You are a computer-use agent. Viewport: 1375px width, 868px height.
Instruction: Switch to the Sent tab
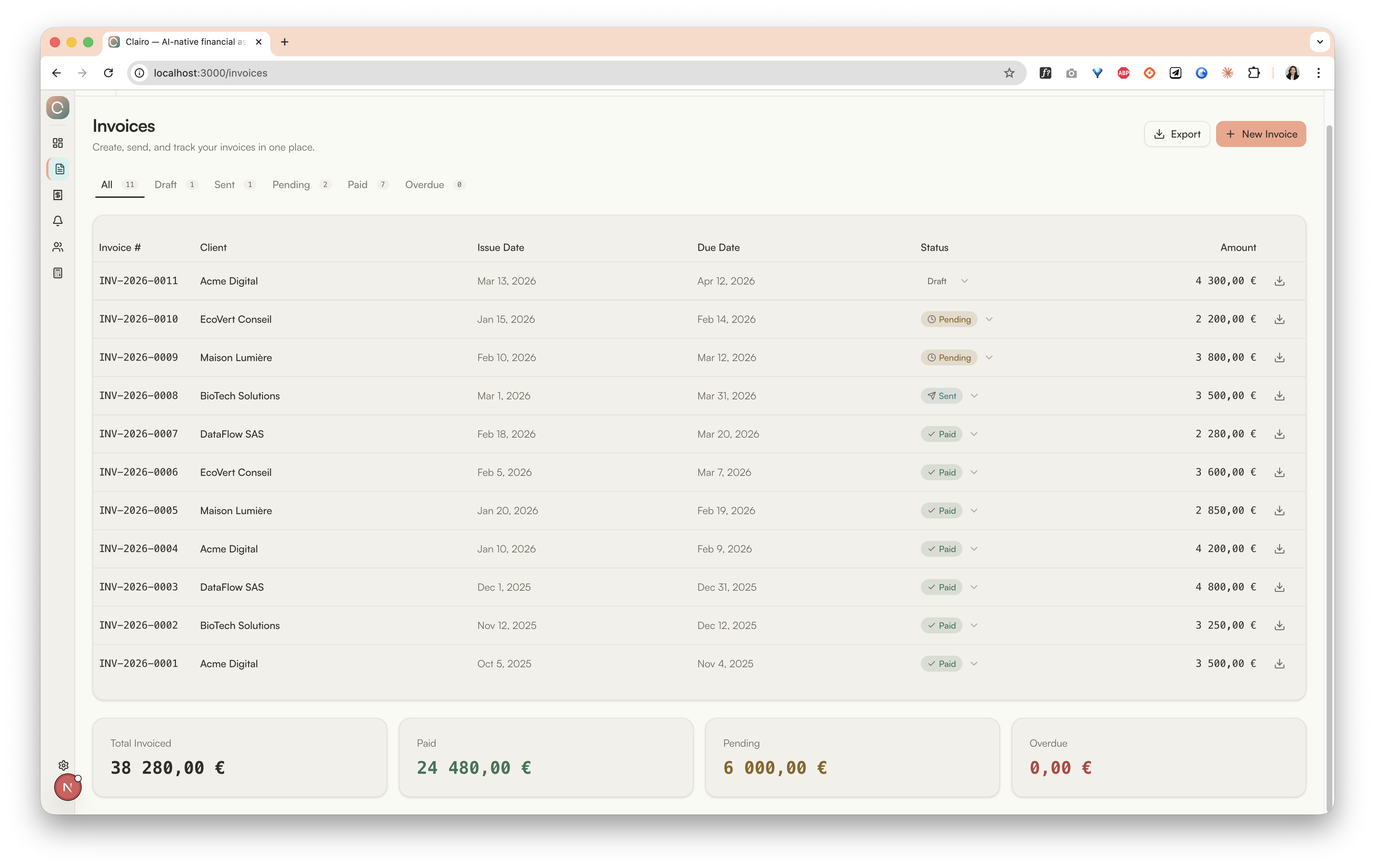pyautogui.click(x=235, y=185)
